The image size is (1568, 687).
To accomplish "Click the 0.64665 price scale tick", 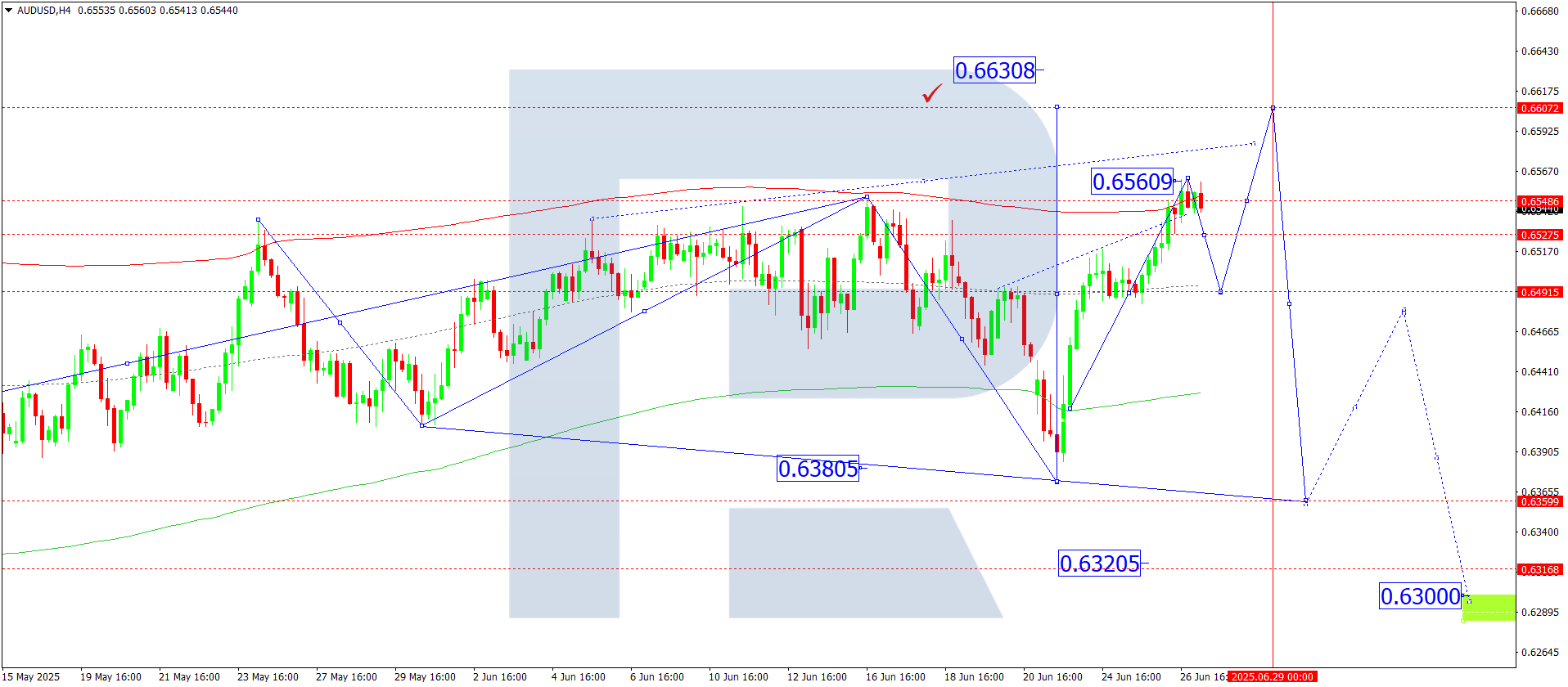I will click(x=1539, y=331).
